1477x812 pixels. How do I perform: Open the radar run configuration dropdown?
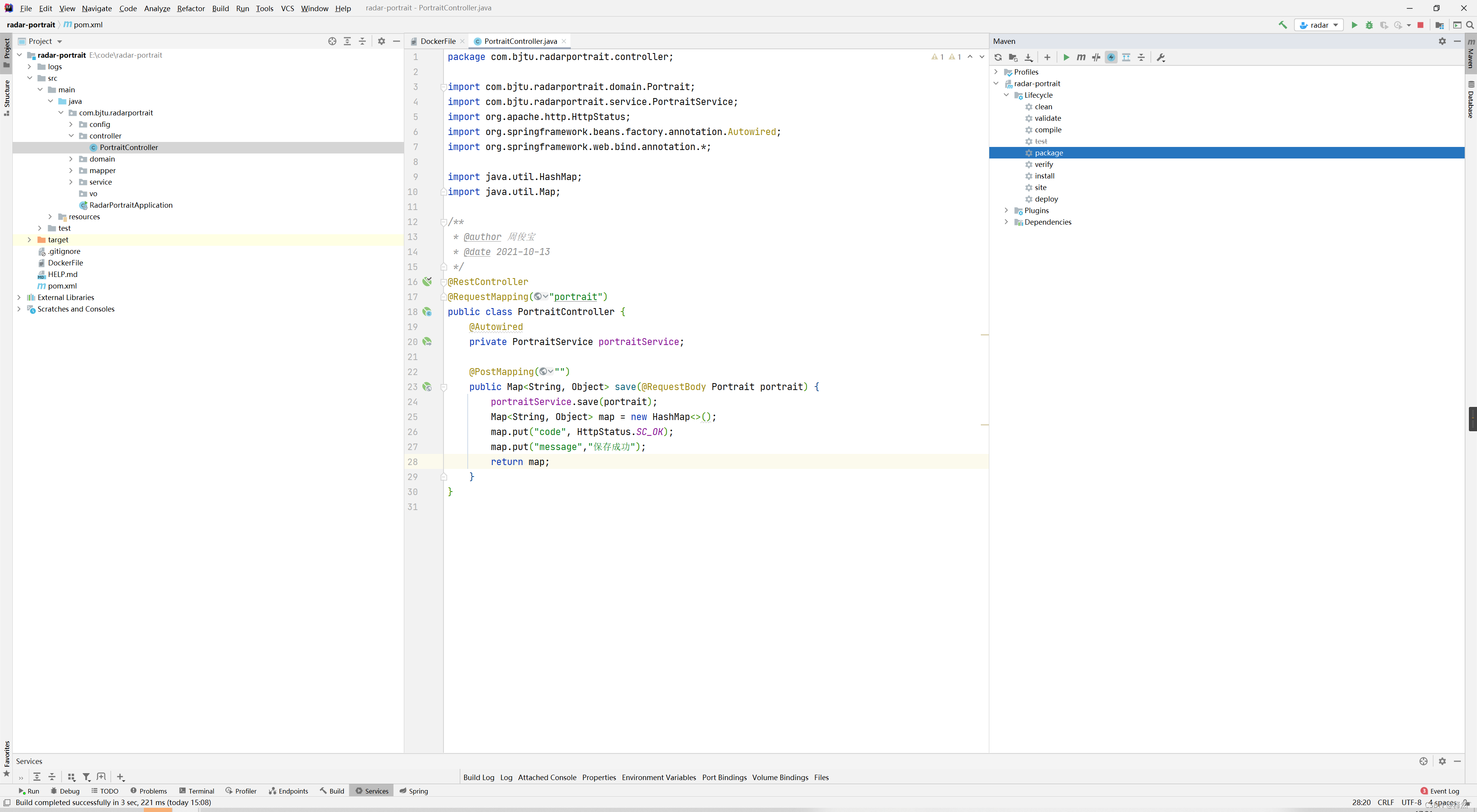click(1319, 25)
